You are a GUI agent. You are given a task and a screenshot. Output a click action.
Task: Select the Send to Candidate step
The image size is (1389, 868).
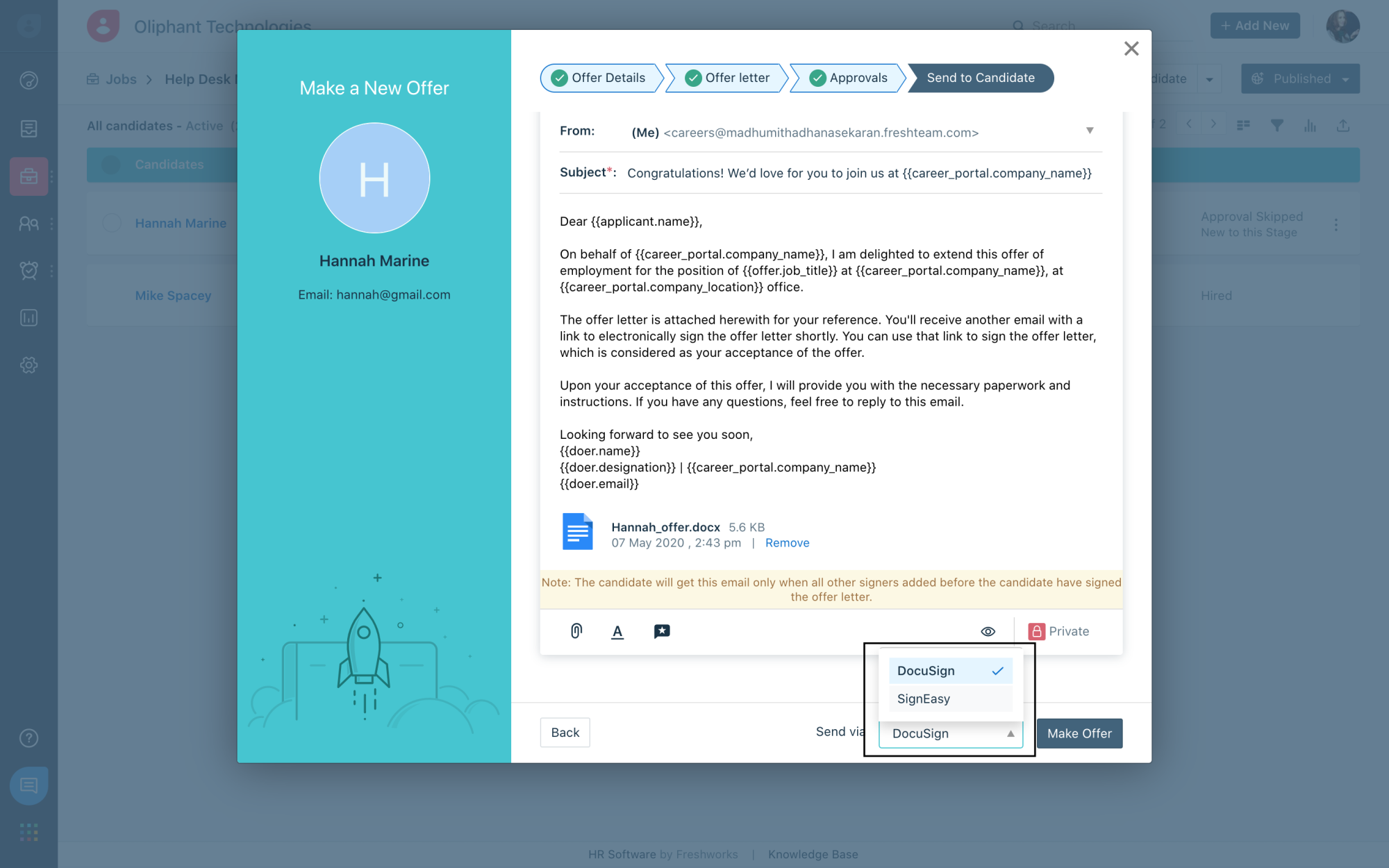click(x=981, y=78)
